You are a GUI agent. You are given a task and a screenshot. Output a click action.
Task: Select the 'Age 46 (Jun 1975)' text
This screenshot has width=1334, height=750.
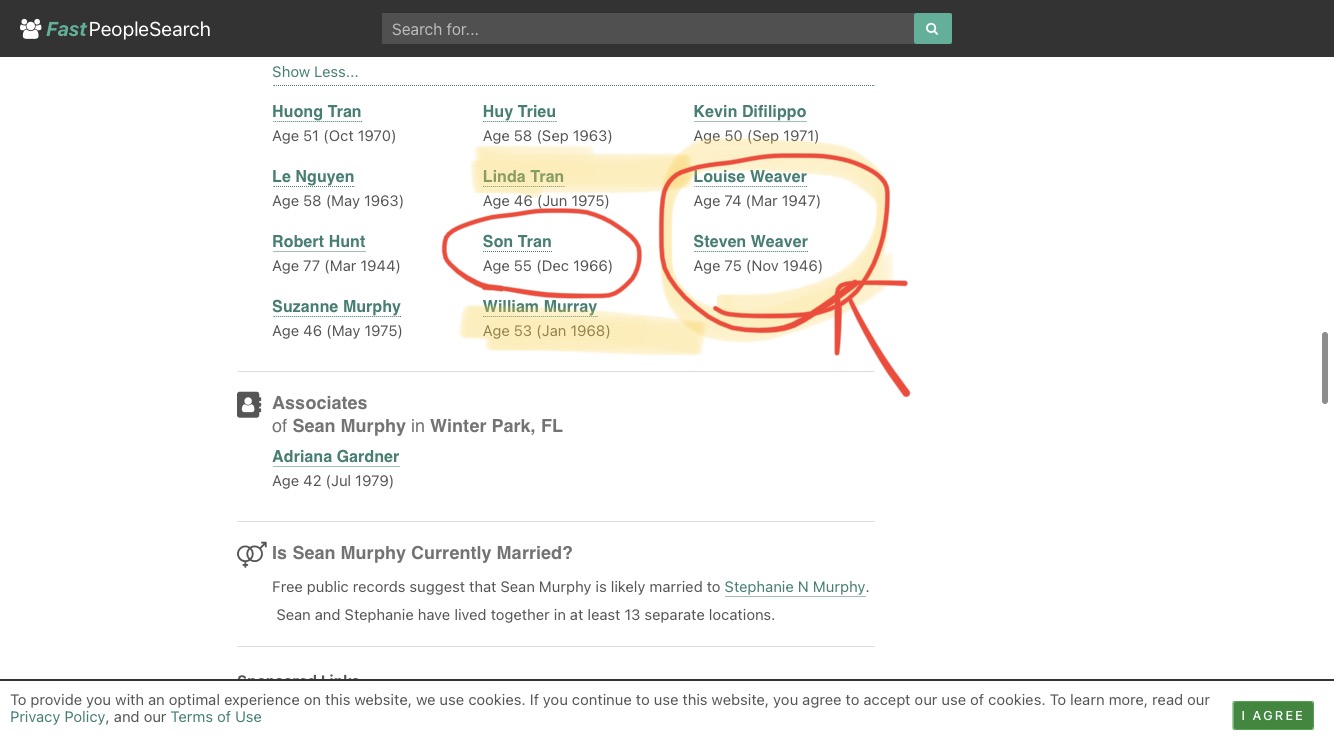pyautogui.click(x=546, y=201)
